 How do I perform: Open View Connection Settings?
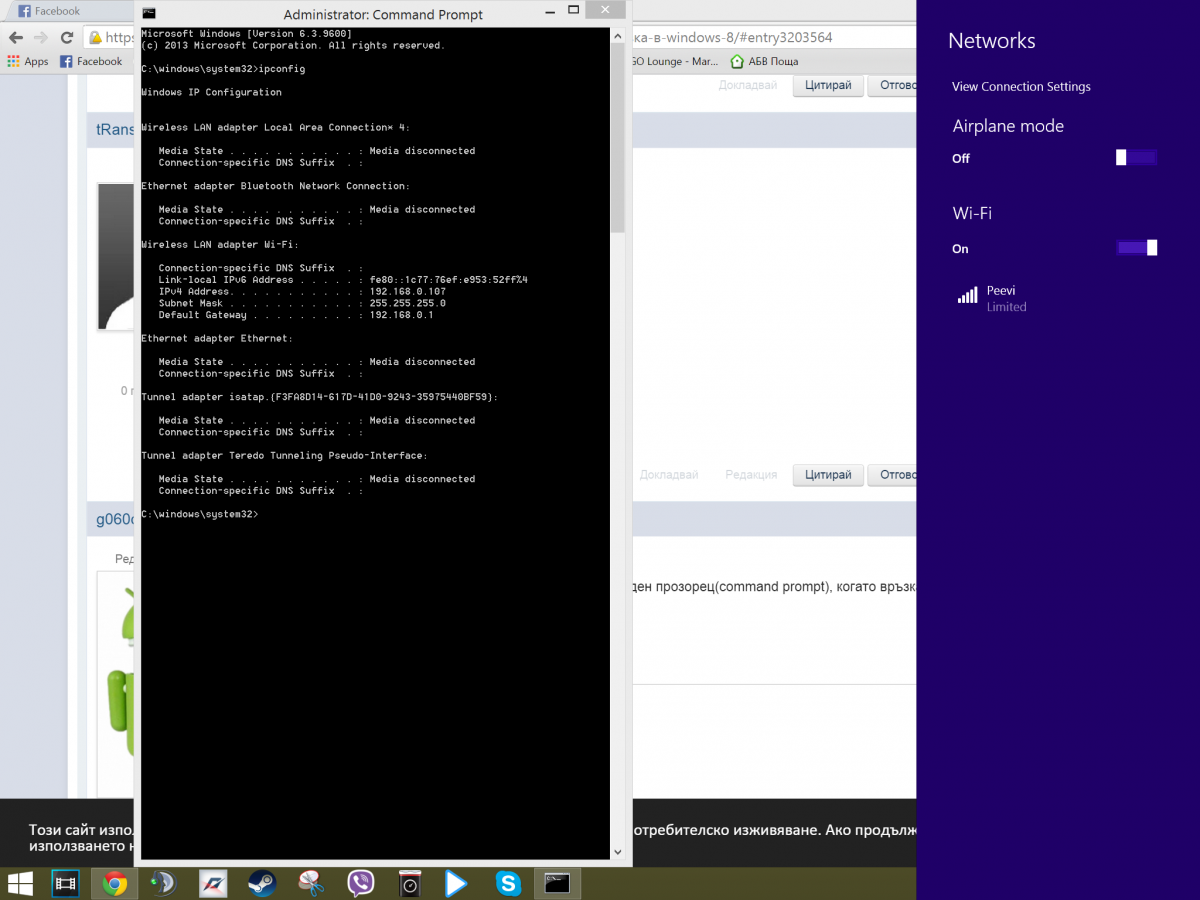pos(1021,87)
